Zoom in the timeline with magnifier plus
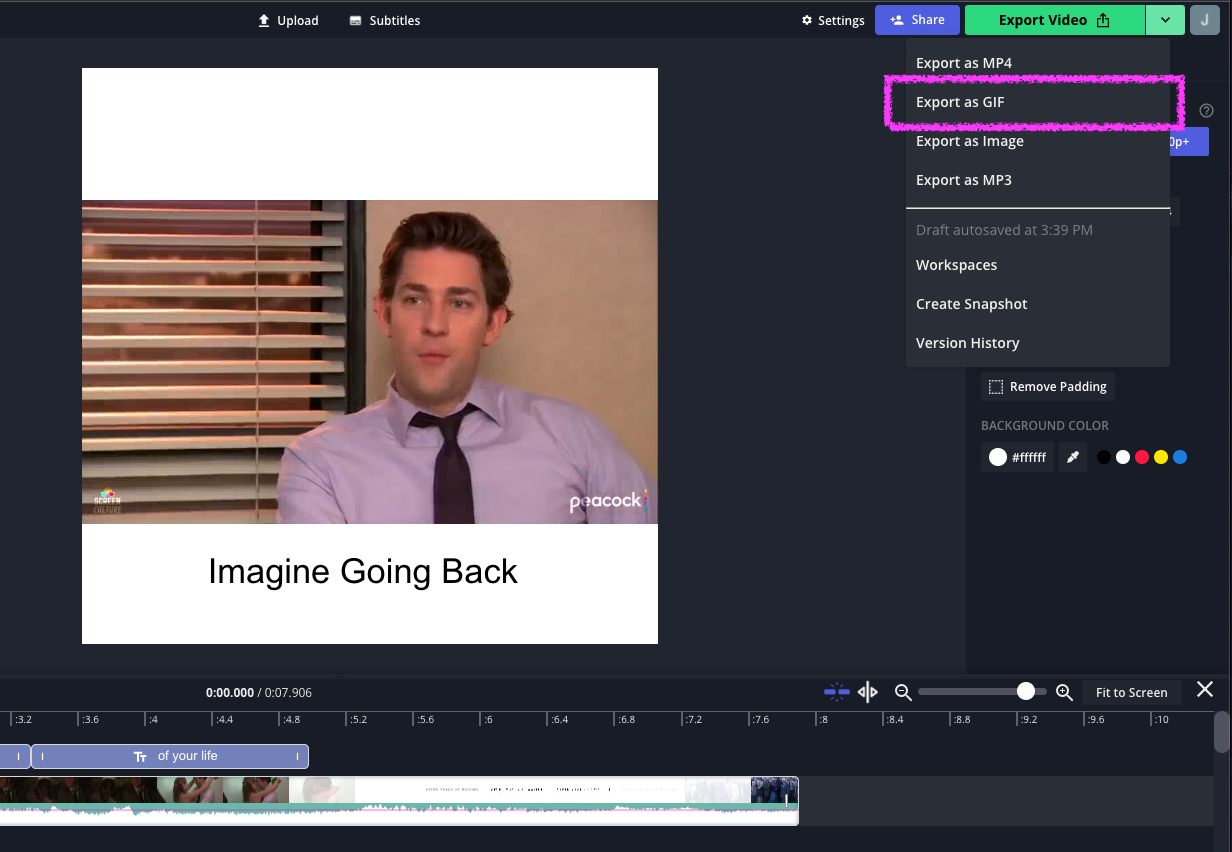 (1064, 692)
